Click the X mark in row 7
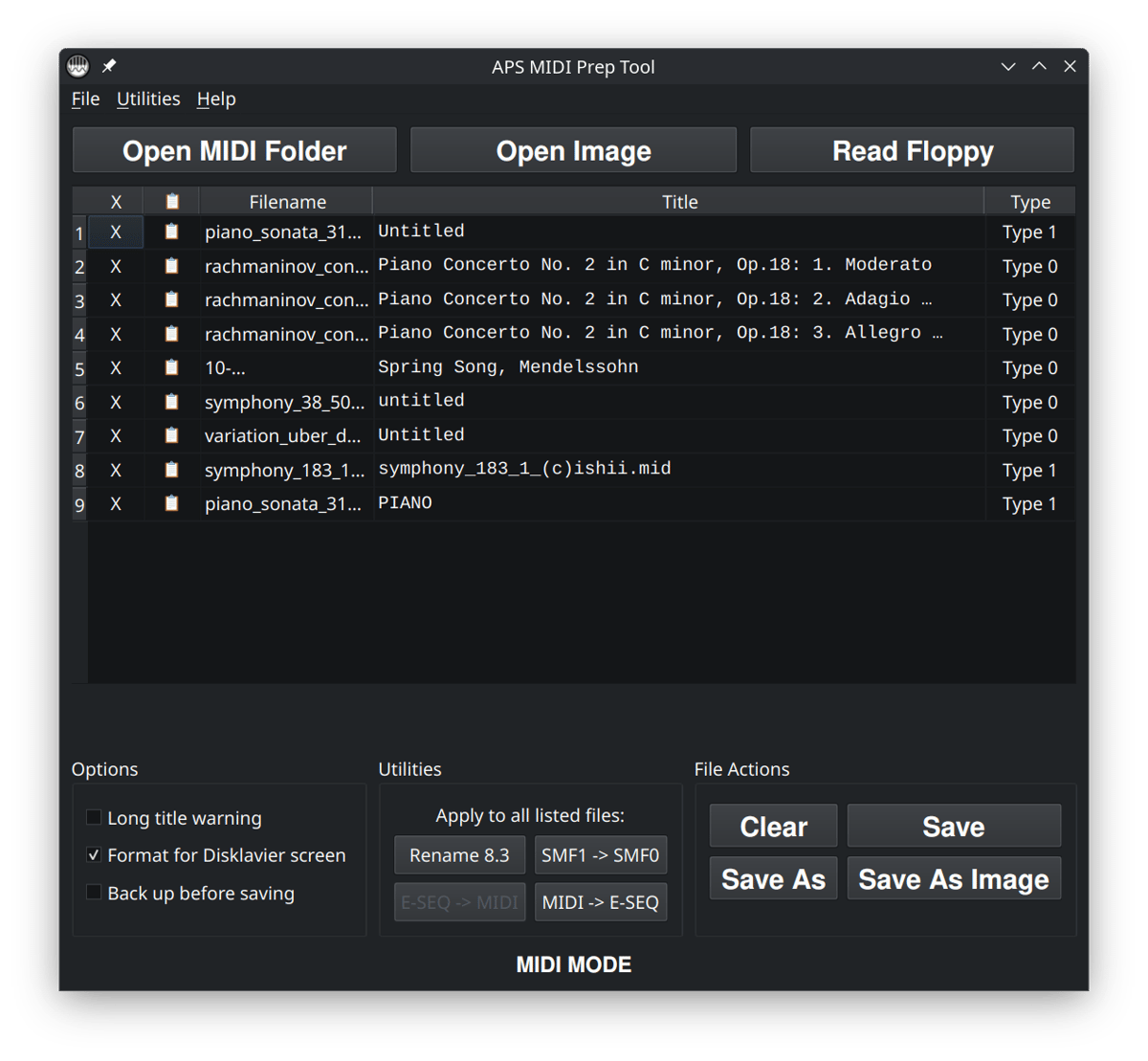 tap(116, 435)
